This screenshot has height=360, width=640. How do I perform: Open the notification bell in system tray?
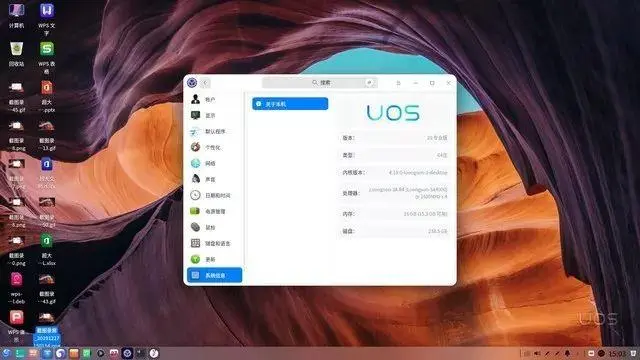[x=567, y=353]
